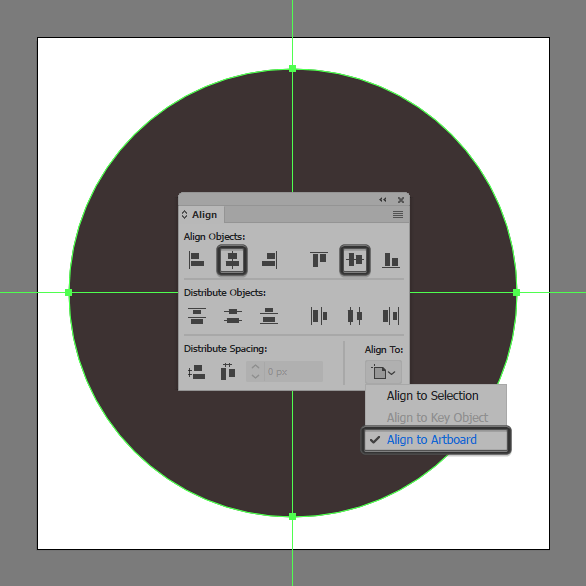Viewport: 586px width, 586px height.
Task: Click Horizontal Distribute Right icon
Action: pyautogui.click(x=391, y=316)
